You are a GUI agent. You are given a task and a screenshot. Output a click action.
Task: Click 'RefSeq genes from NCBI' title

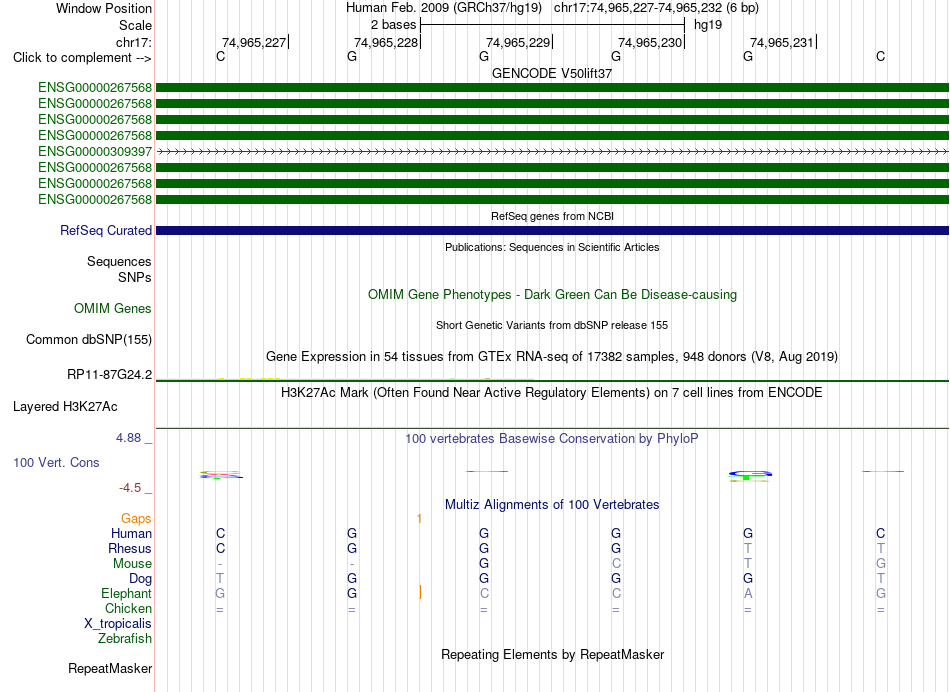[552, 216]
